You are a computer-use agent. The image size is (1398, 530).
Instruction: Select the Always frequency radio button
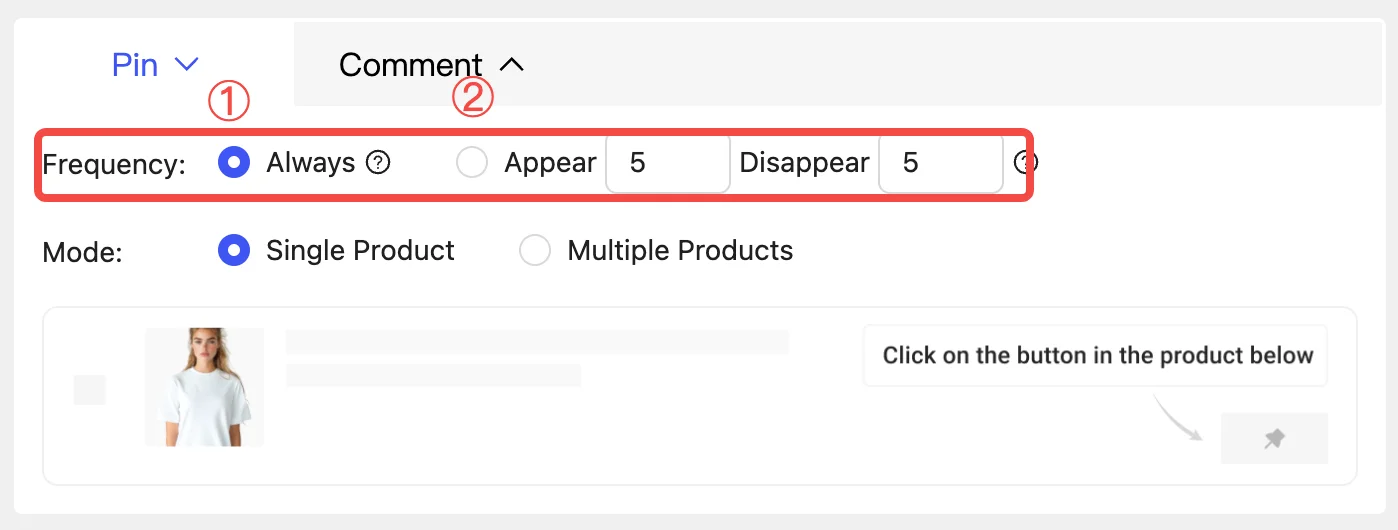point(234,163)
